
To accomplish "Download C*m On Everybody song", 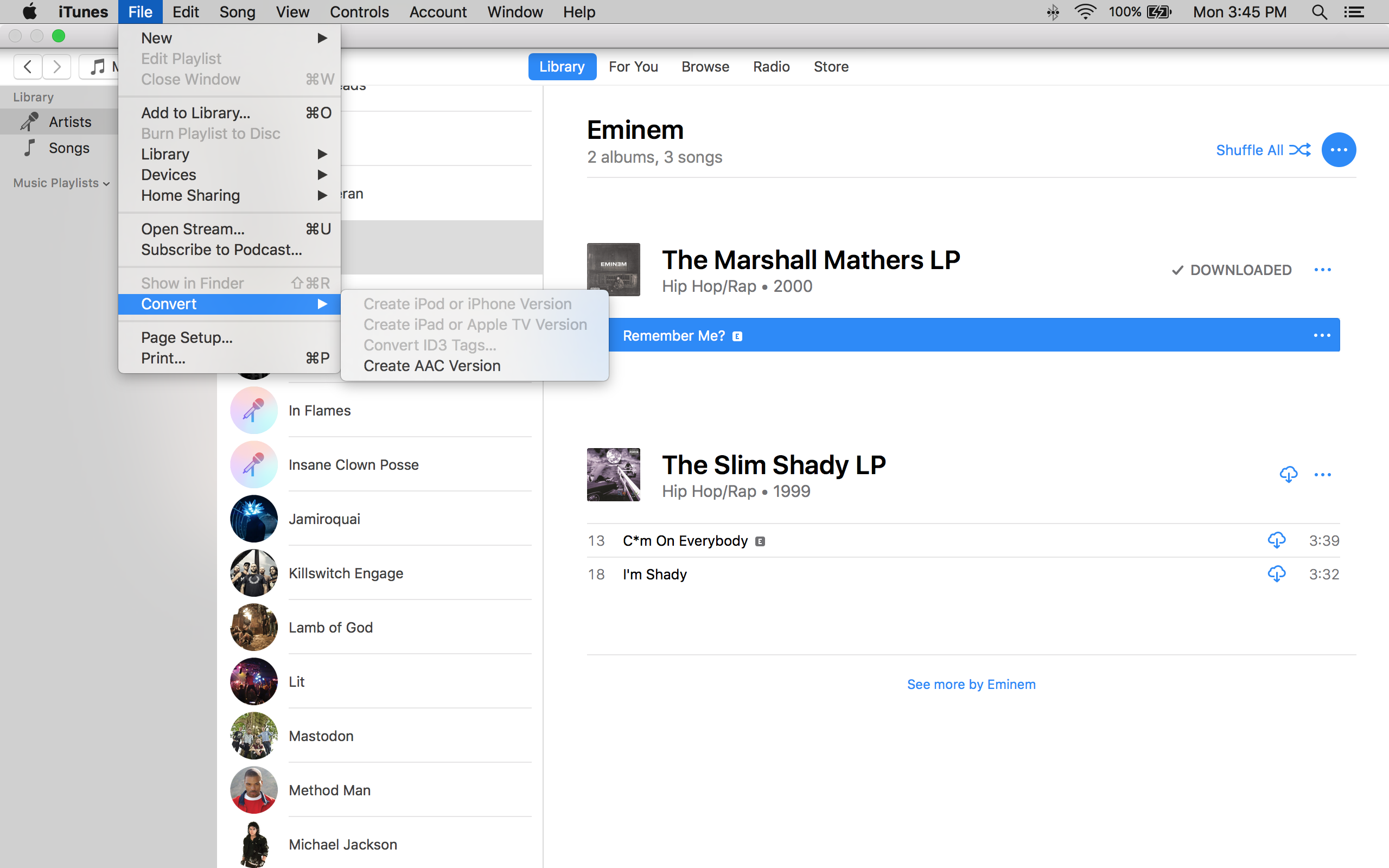I will [1277, 540].
